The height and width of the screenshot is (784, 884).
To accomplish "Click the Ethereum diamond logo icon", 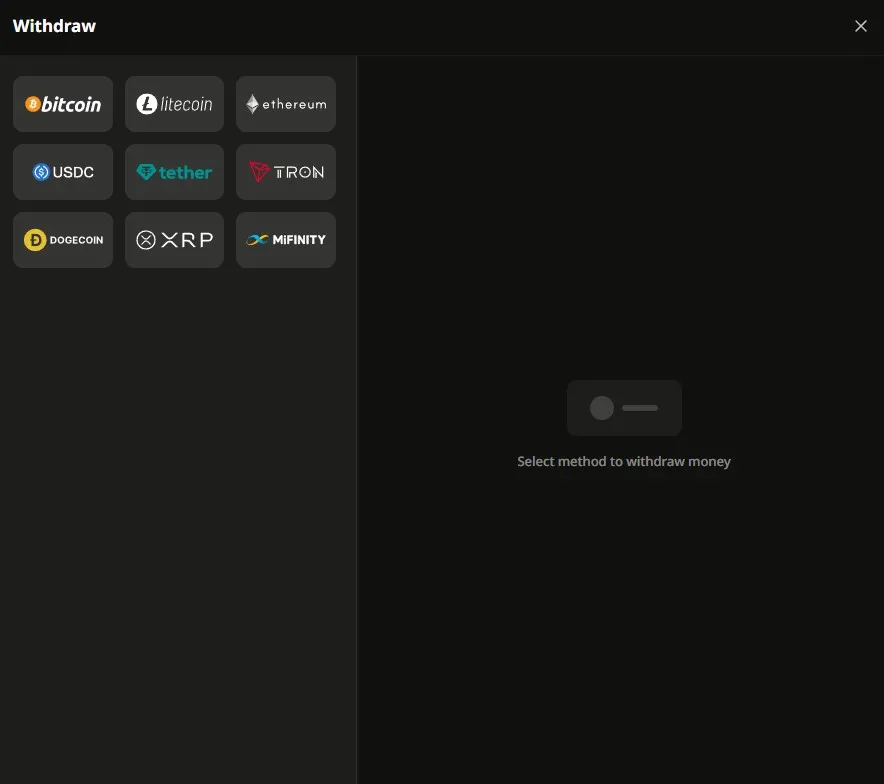I will coord(253,104).
